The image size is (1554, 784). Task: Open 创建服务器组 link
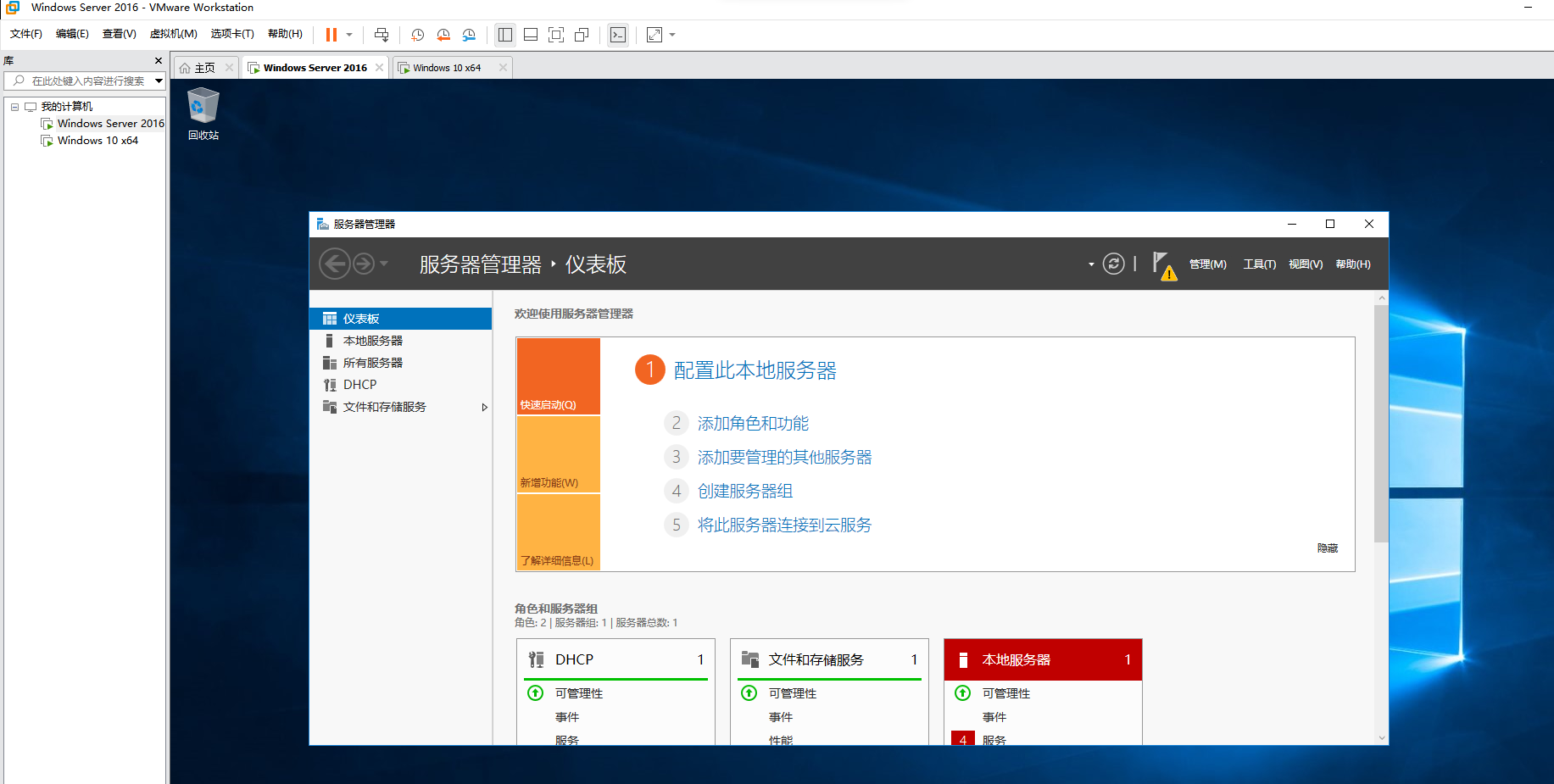click(744, 491)
